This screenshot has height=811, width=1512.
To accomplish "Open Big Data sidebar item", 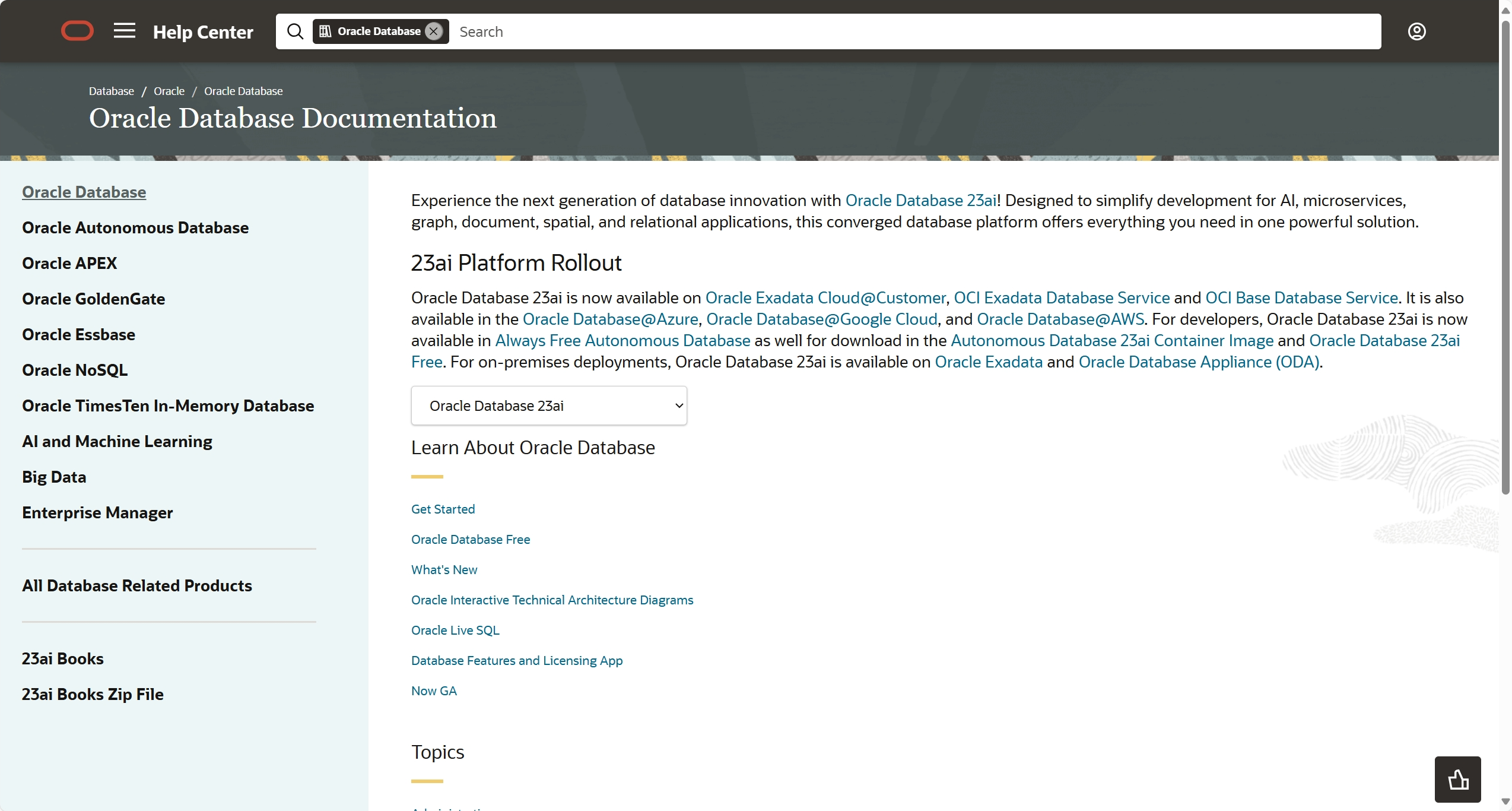I will pos(54,477).
